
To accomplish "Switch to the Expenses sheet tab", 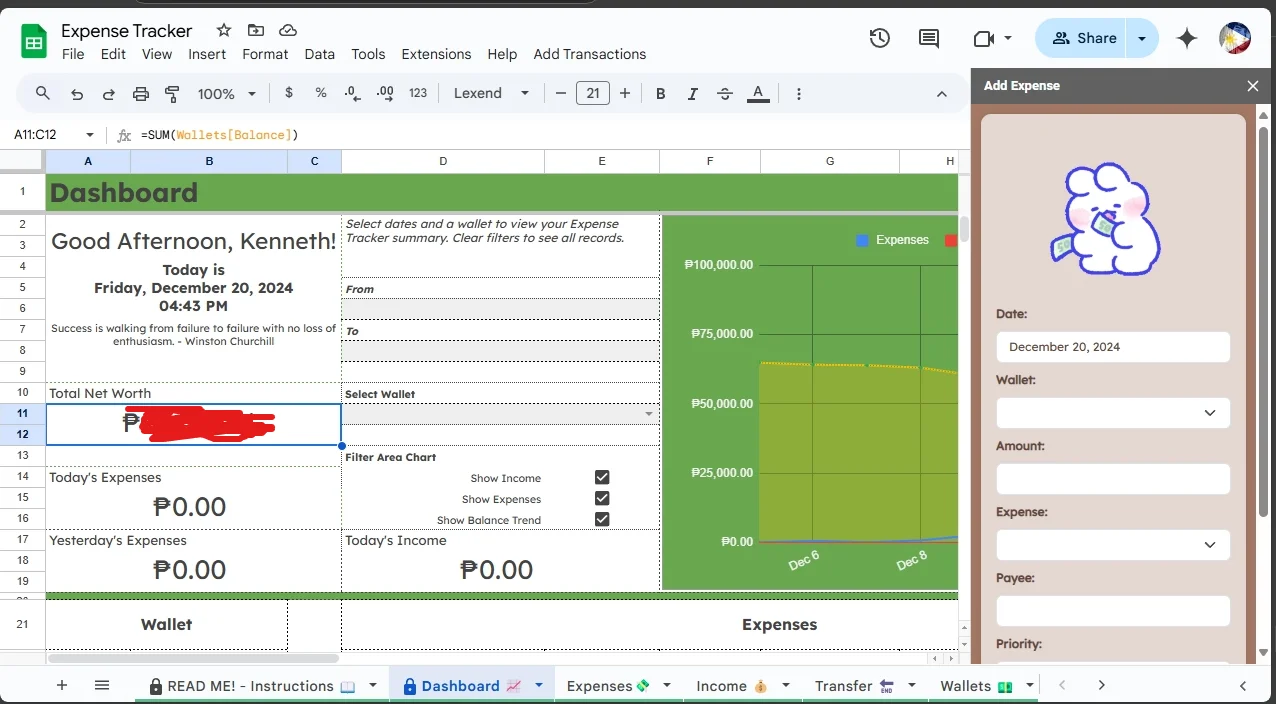I will coord(608,685).
